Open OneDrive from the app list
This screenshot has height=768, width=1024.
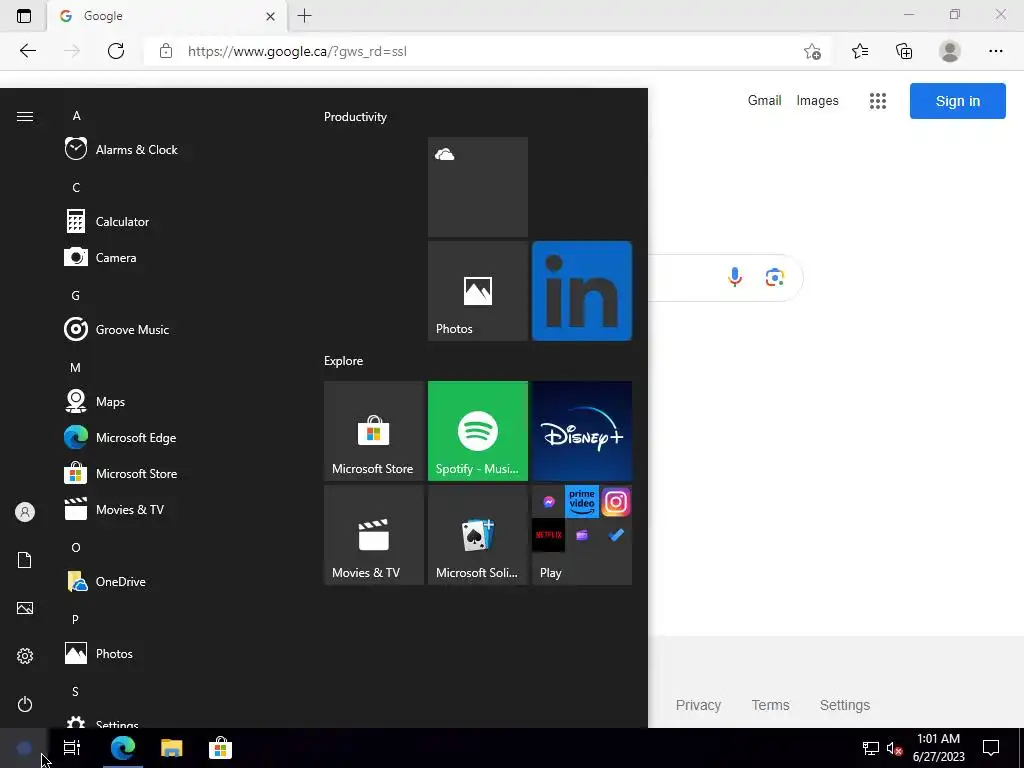click(105, 581)
